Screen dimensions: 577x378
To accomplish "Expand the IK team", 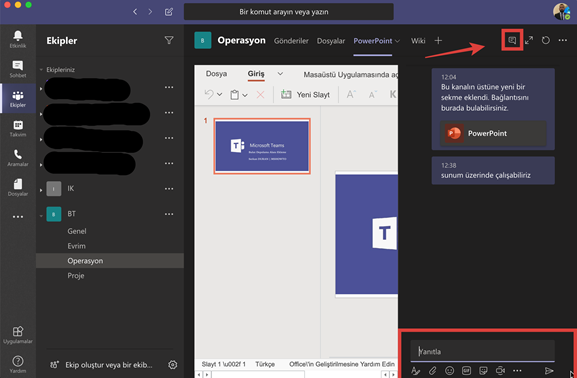I will (x=41, y=190).
